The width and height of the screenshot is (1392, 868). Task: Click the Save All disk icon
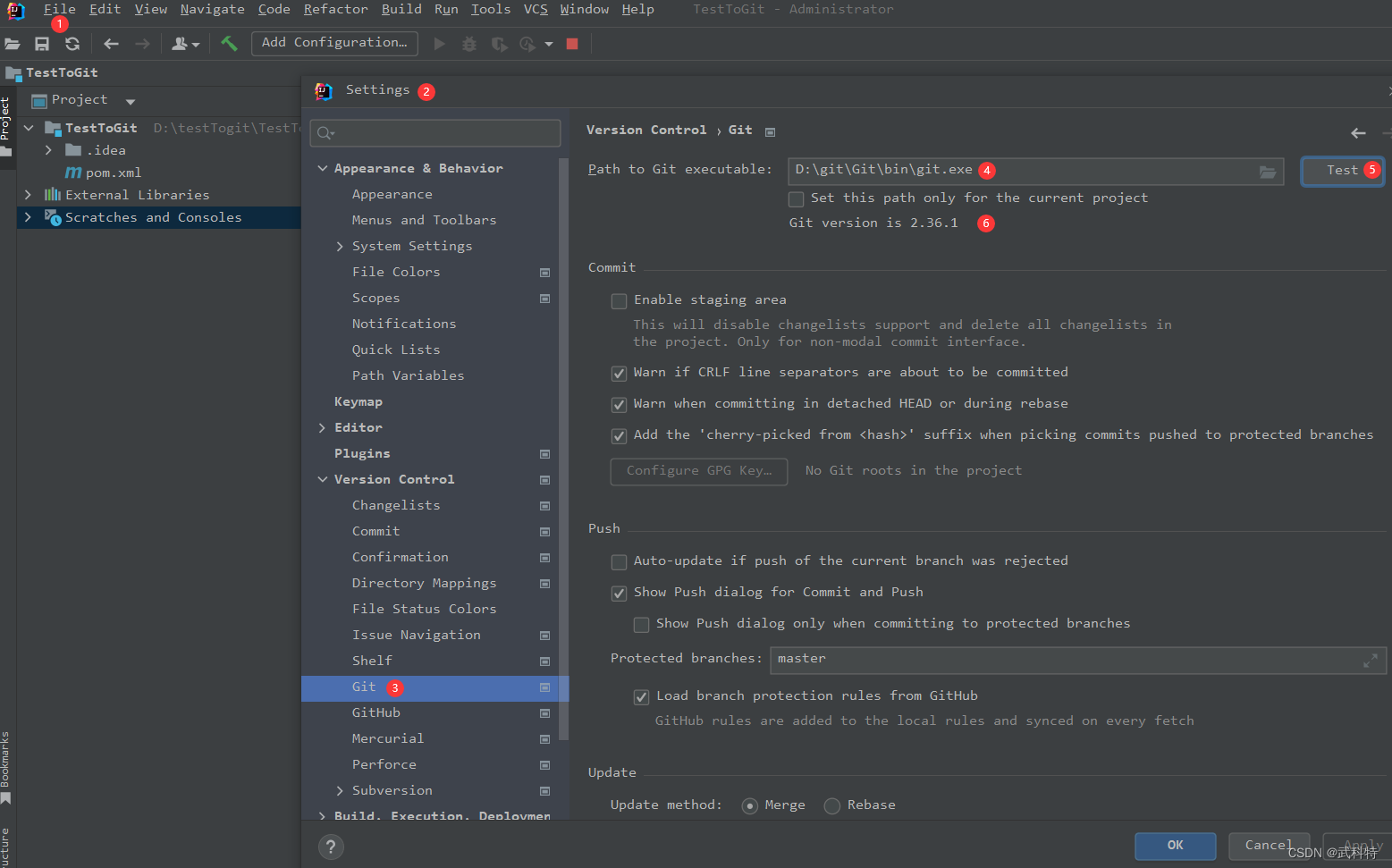point(42,44)
